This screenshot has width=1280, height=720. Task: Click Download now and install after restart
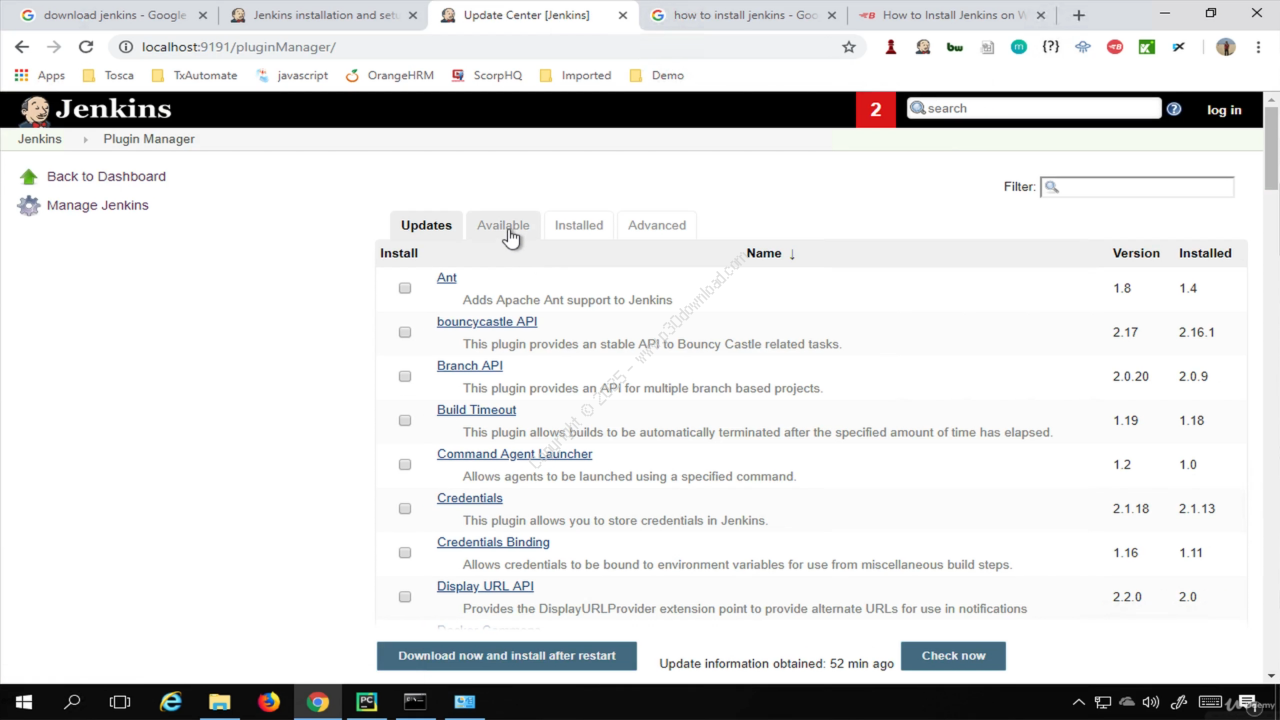(x=507, y=656)
